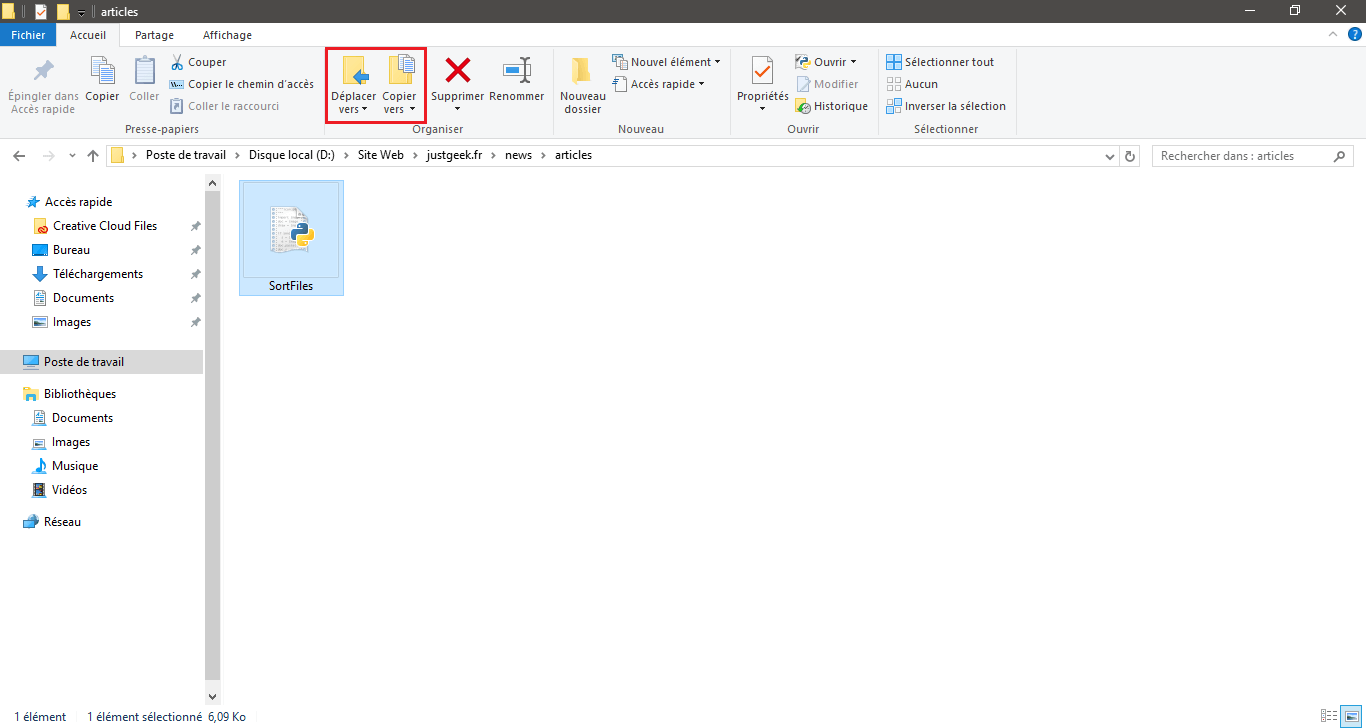
Task: Open Accès rapide in the sidebar
Action: [78, 202]
